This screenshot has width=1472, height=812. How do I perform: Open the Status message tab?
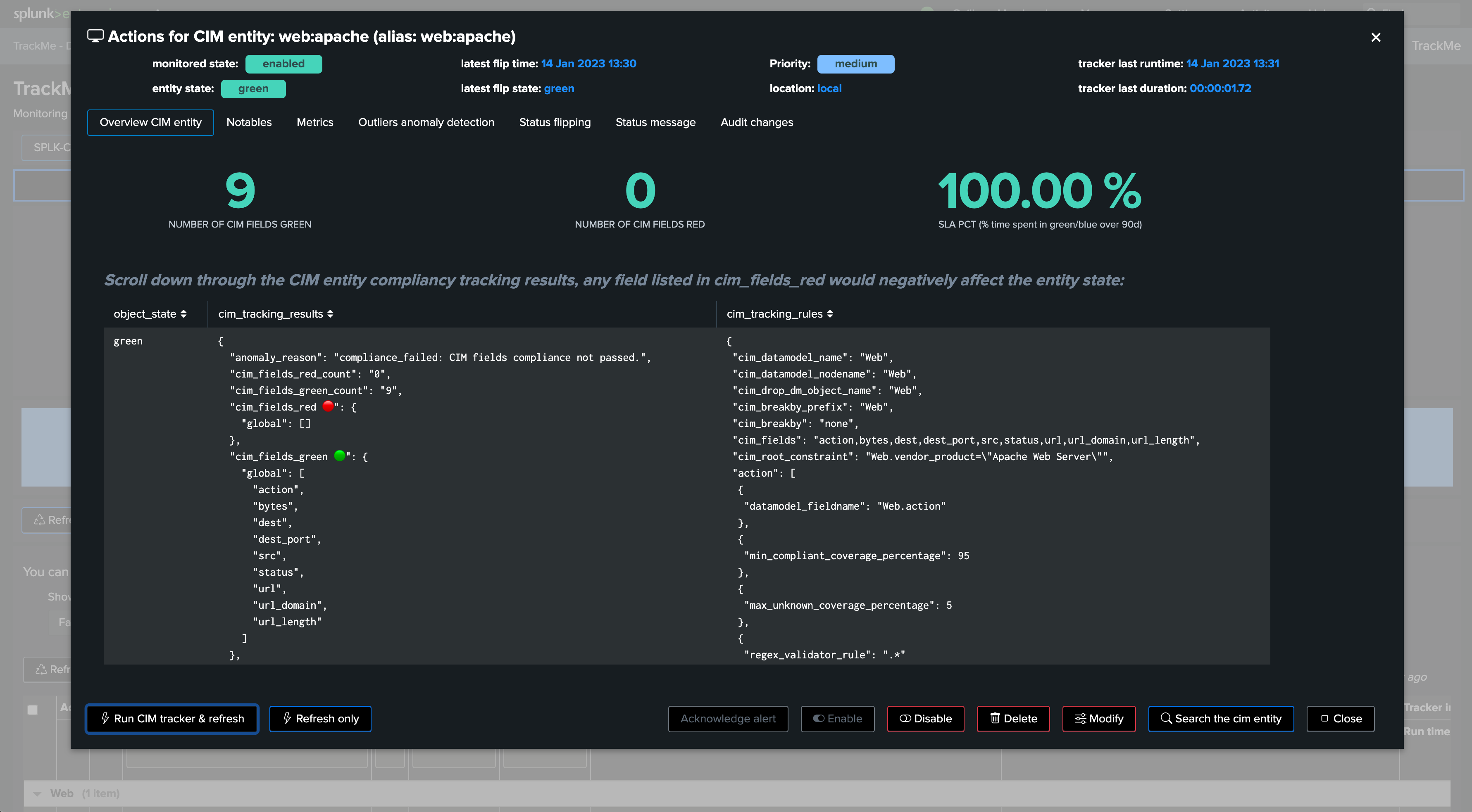[655, 122]
